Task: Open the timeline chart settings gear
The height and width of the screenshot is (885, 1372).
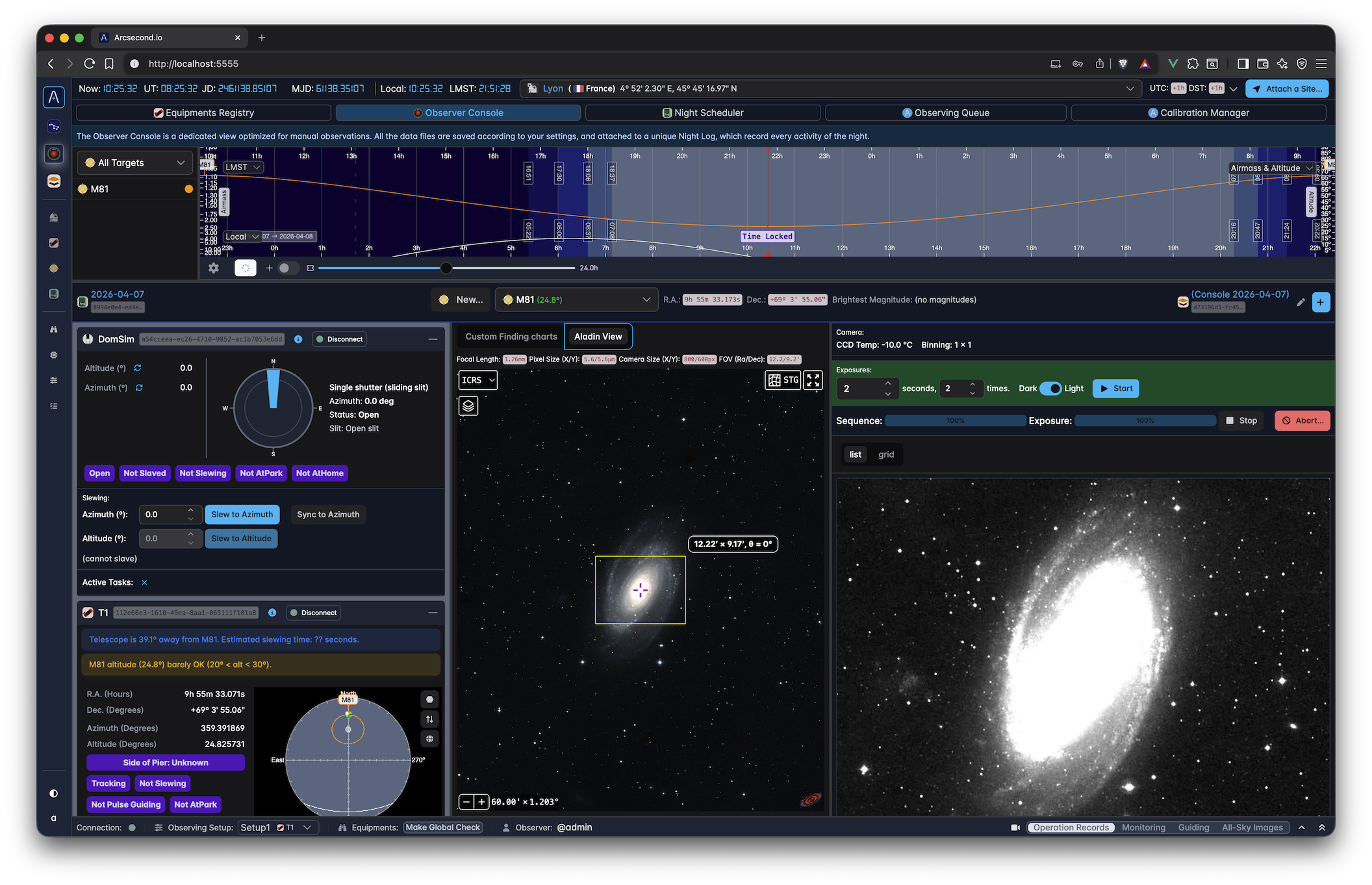Action: 213,268
